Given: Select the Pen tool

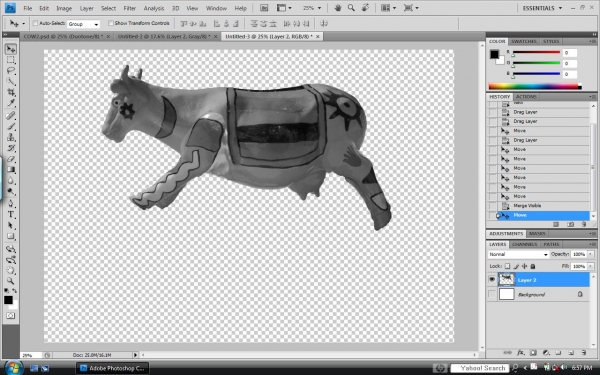Looking at the screenshot, I should click(x=11, y=204).
